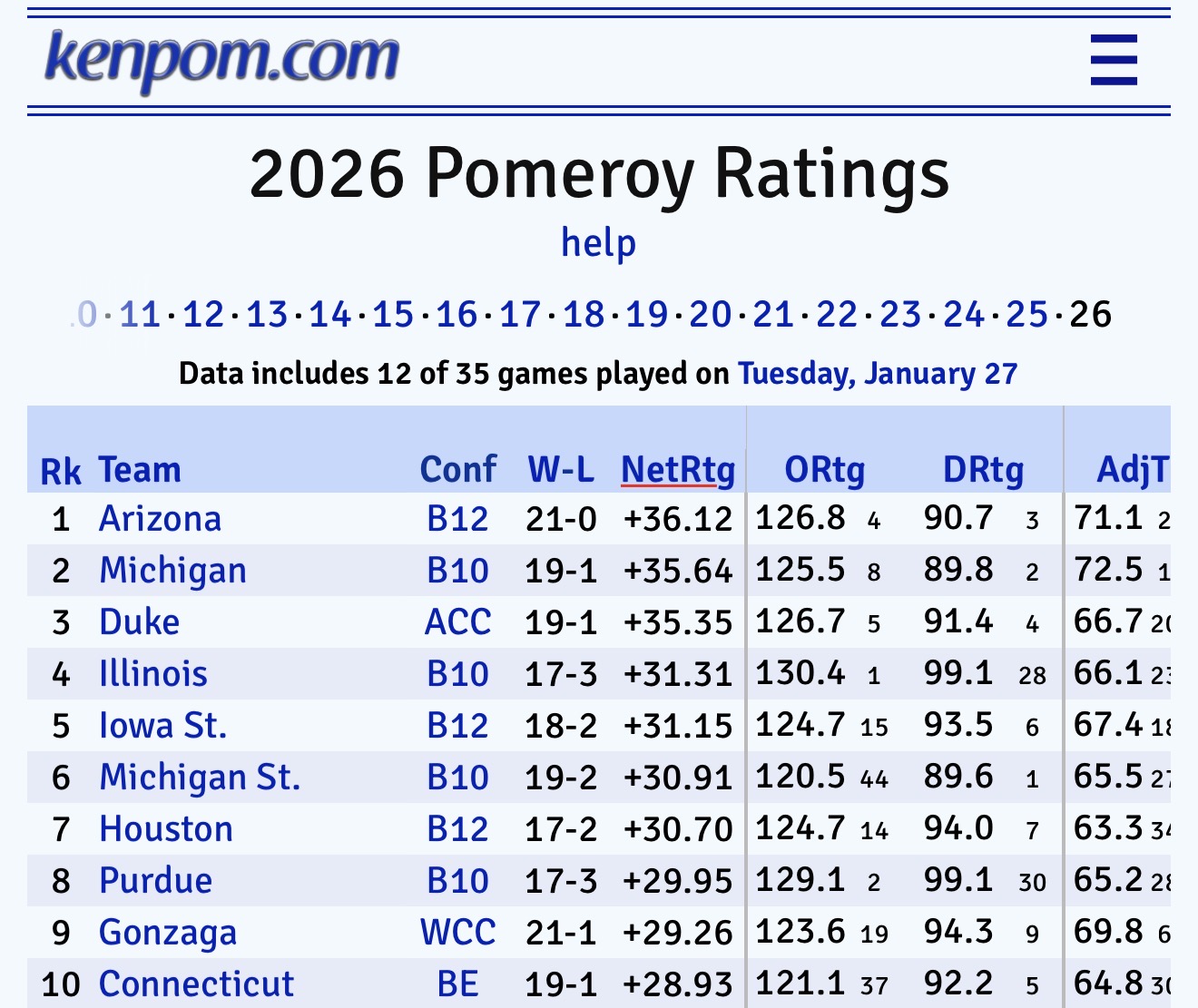
Task: Open the hamburger menu icon
Action: coord(1114,60)
